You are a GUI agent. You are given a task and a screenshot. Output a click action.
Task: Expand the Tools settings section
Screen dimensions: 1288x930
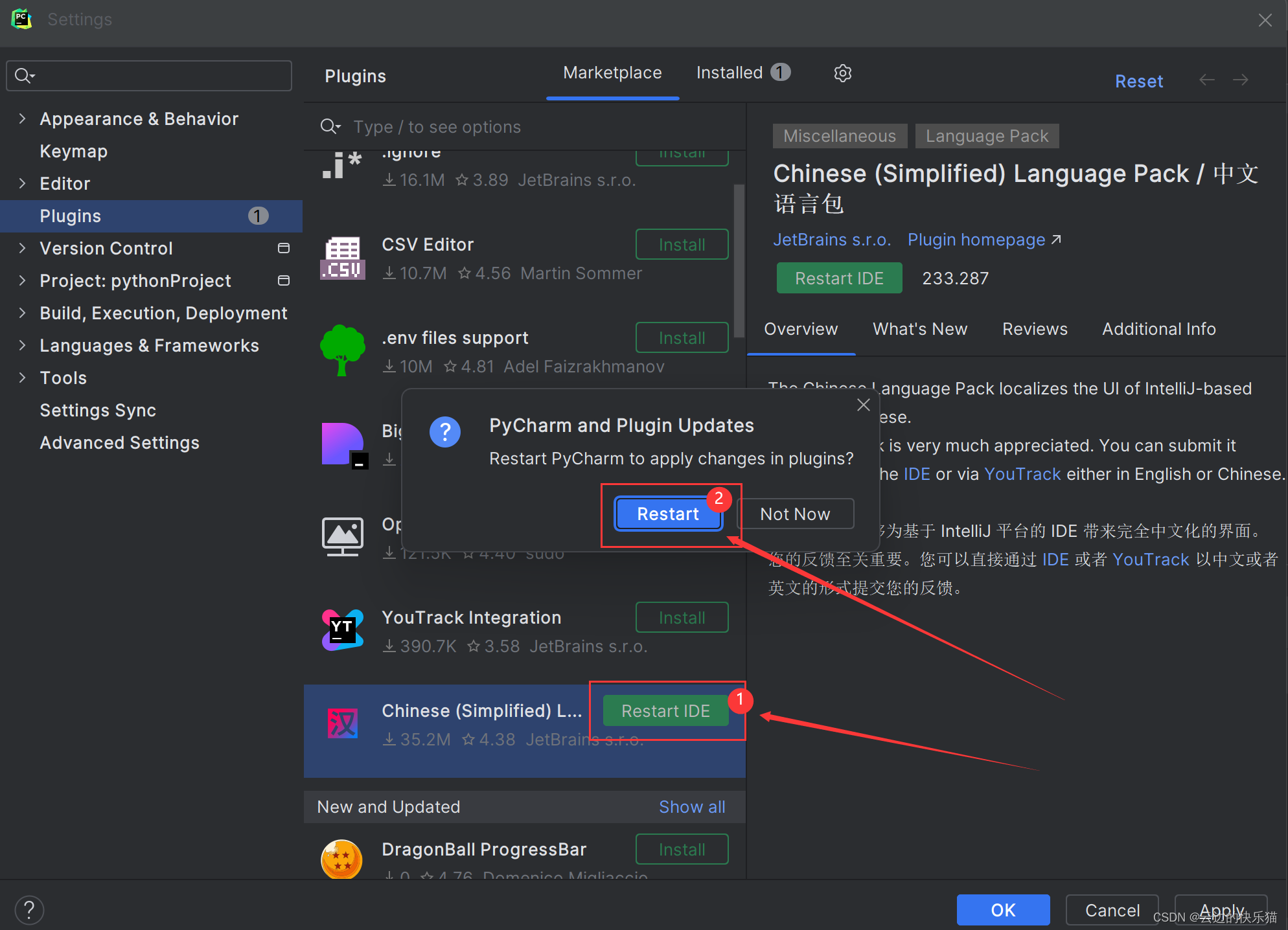(x=23, y=378)
